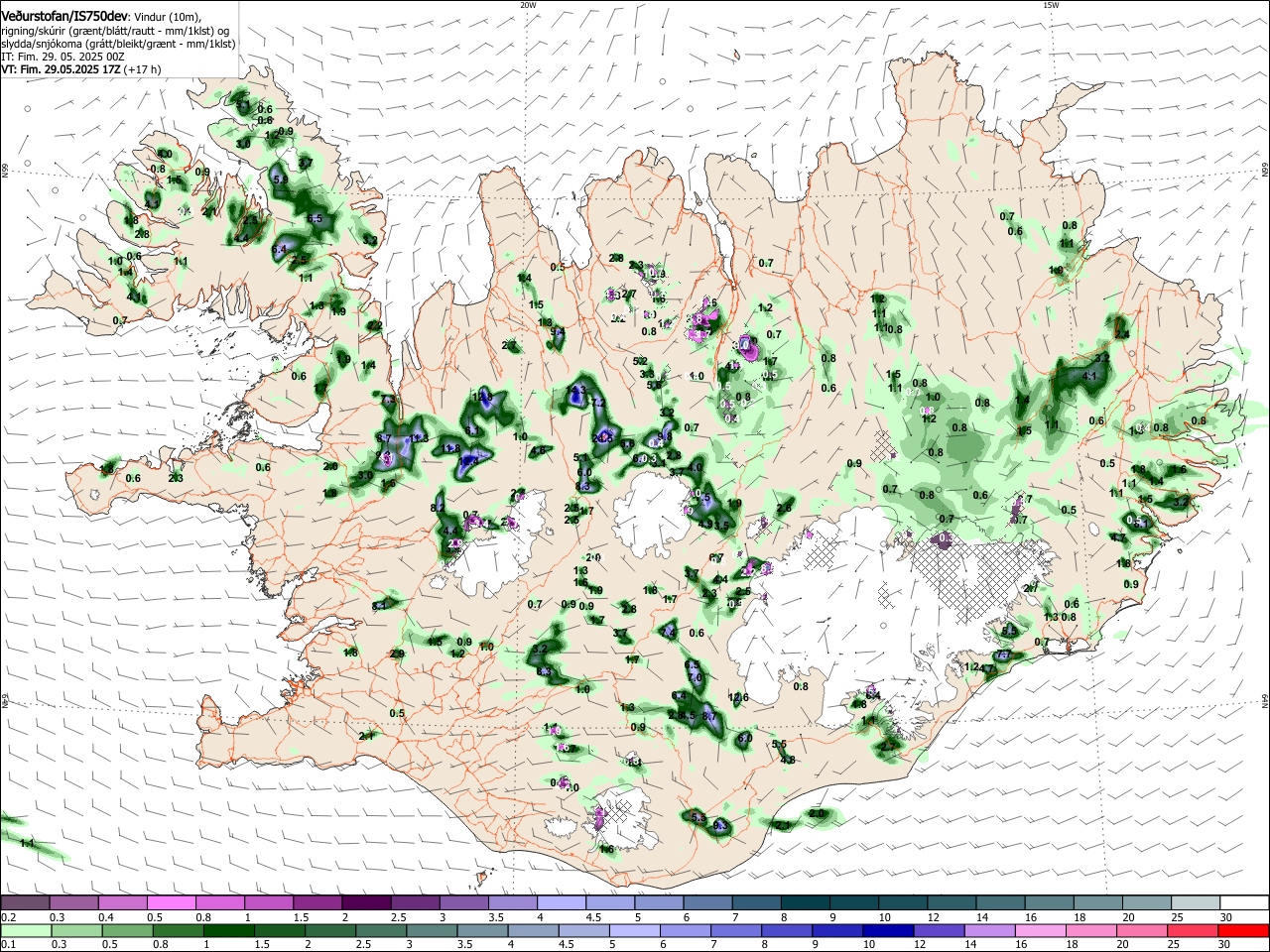Click the 'slydda/snjókoma' legend description line
The width and height of the screenshot is (1270, 952).
[118, 44]
